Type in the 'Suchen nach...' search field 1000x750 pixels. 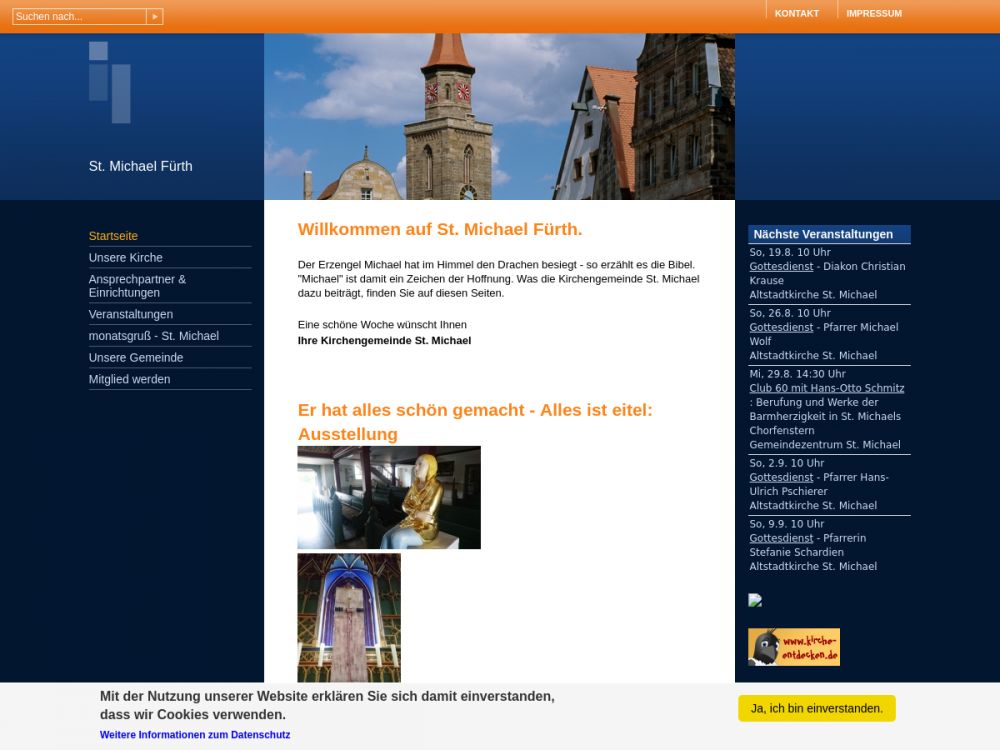click(79, 17)
